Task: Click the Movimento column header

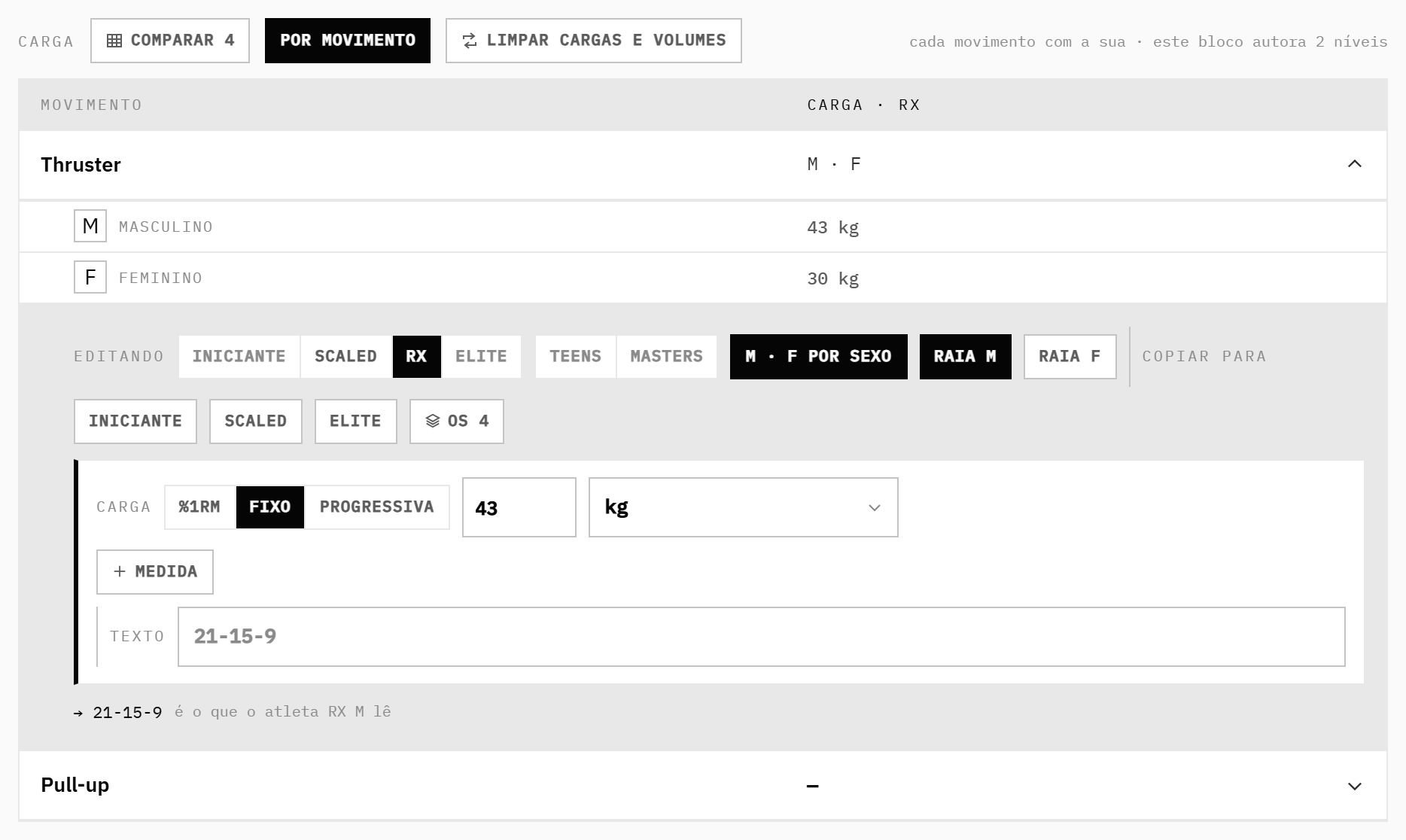Action: pyautogui.click(x=92, y=105)
